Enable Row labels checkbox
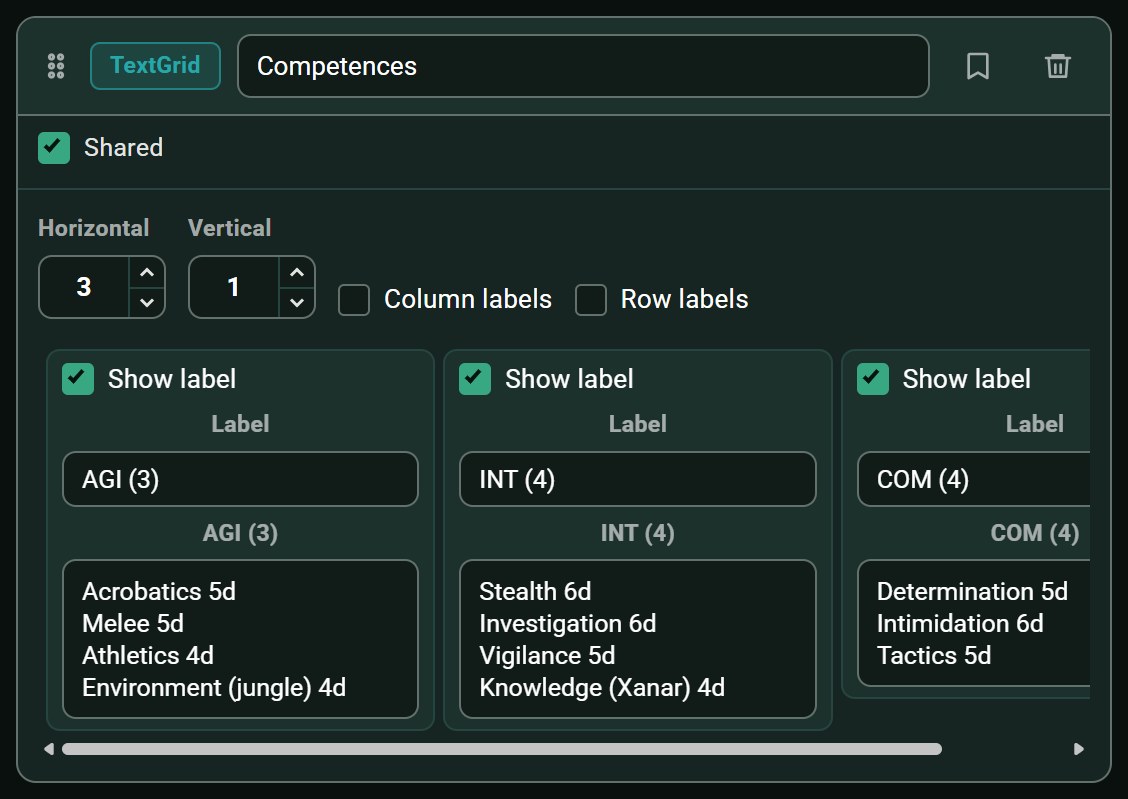1128x799 pixels. coord(591,299)
